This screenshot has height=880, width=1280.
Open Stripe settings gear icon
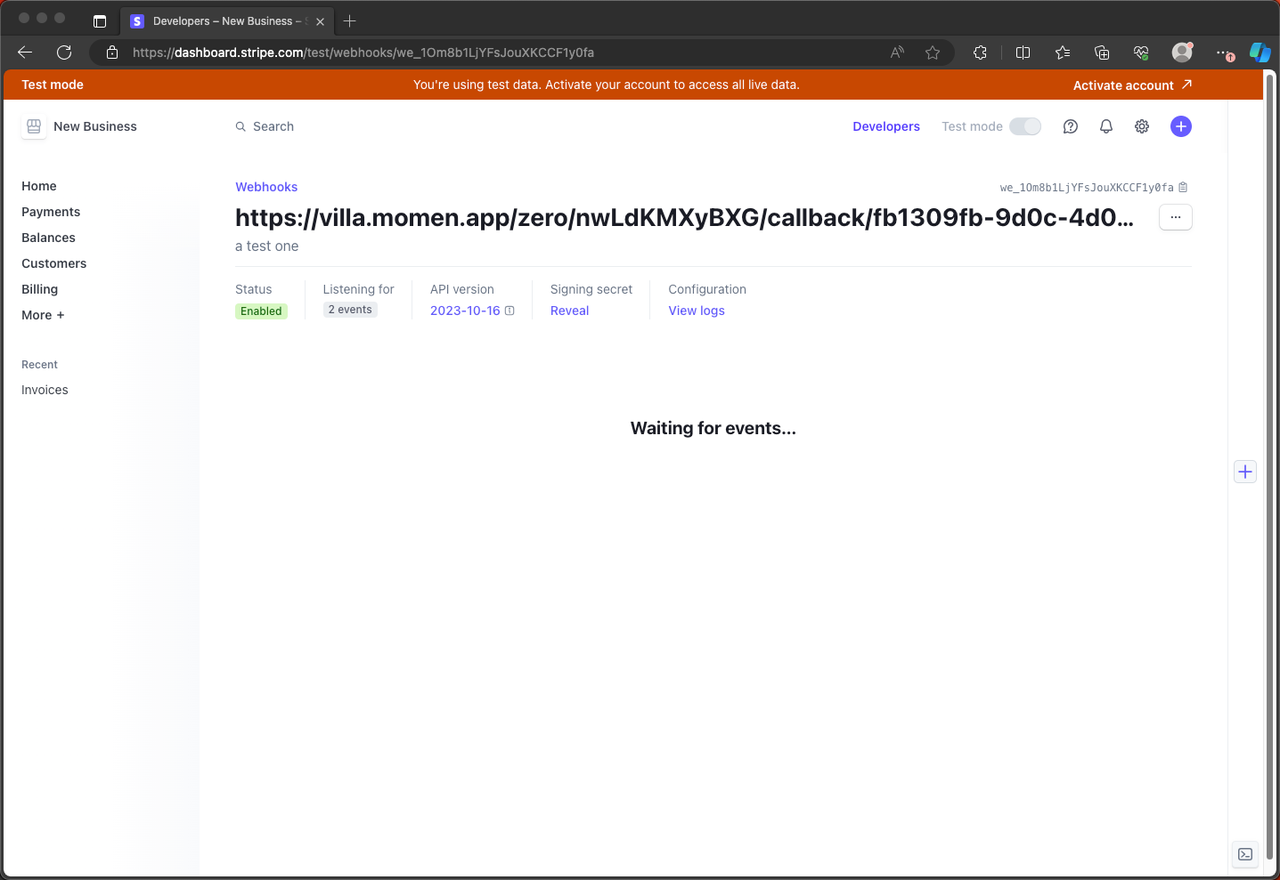click(1142, 126)
